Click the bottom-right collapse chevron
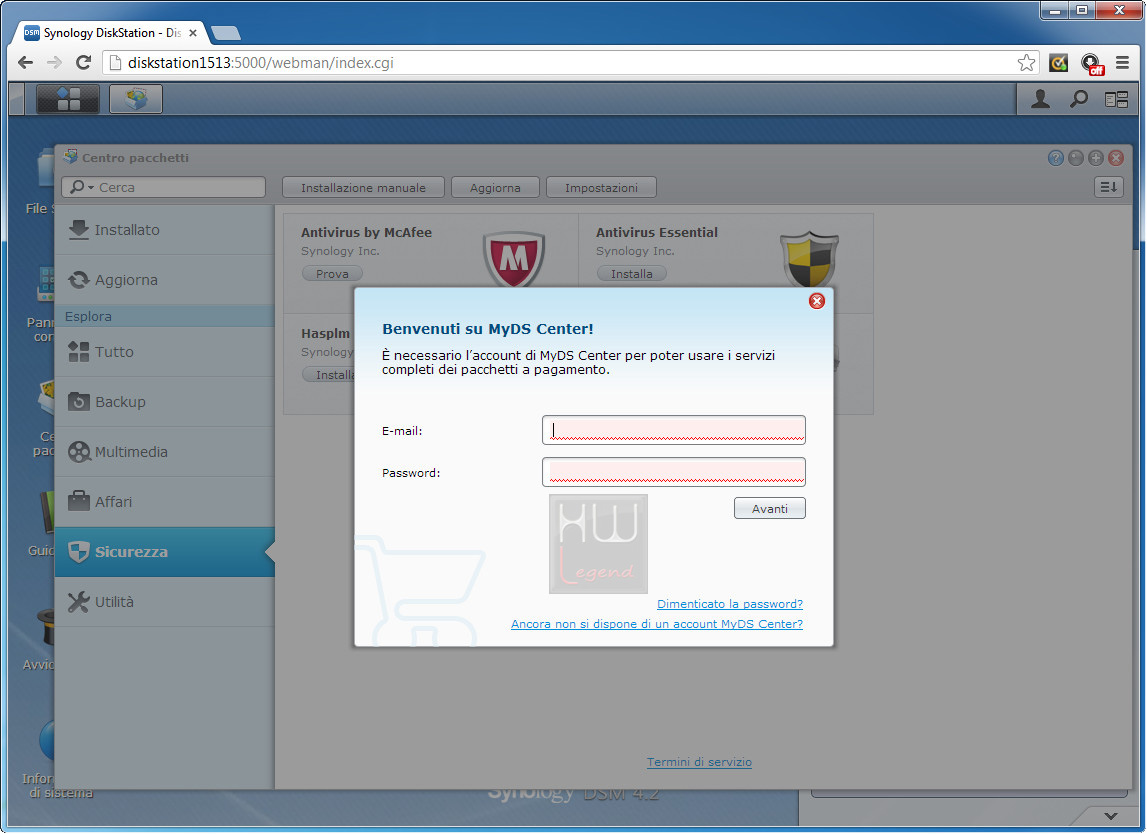This screenshot has height=834, width=1147. click(x=1111, y=816)
